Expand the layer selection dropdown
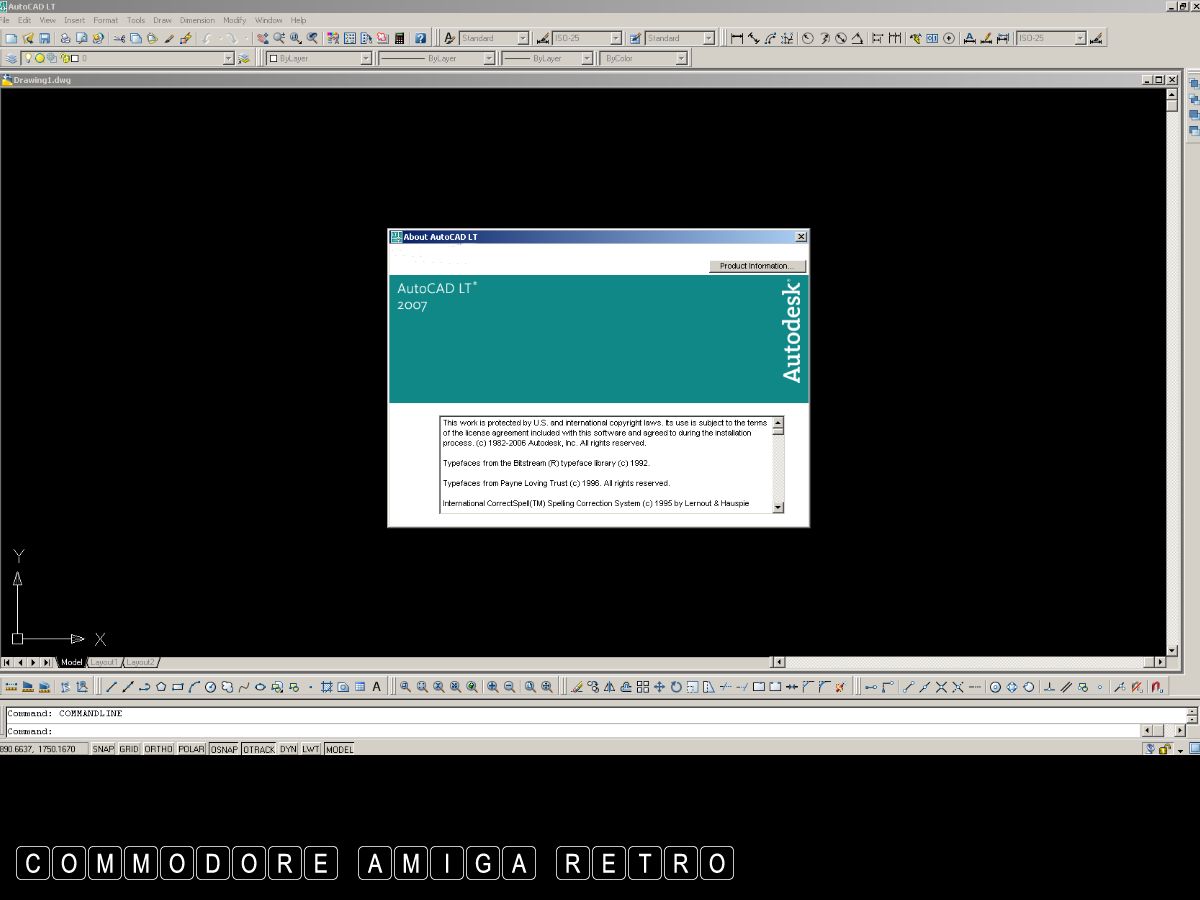This screenshot has height=900, width=1200. click(x=228, y=59)
